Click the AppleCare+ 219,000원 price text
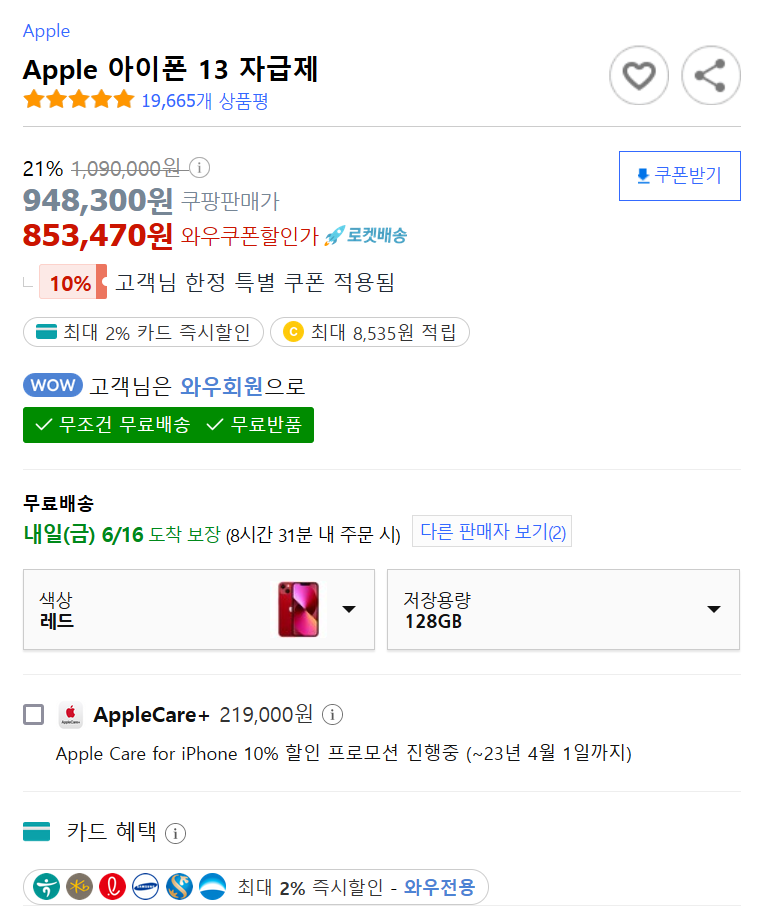 point(266,715)
